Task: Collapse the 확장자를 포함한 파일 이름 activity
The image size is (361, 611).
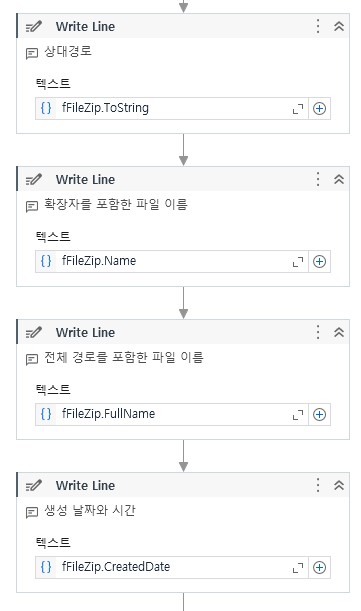Action: click(x=339, y=179)
